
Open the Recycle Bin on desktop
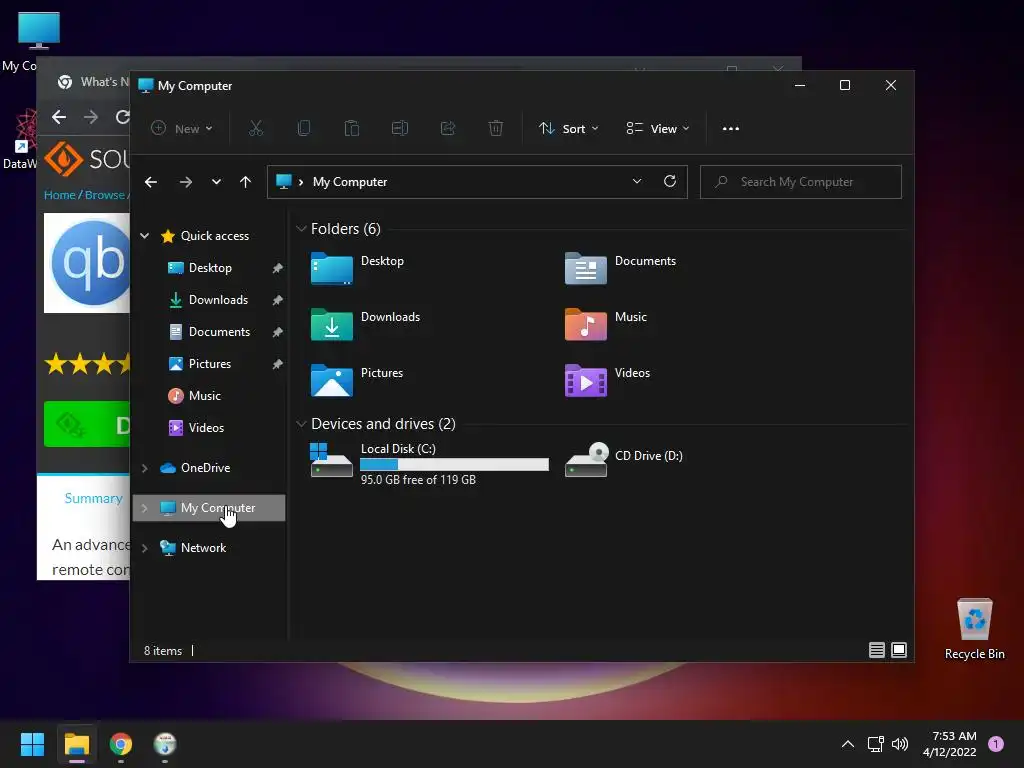(974, 629)
